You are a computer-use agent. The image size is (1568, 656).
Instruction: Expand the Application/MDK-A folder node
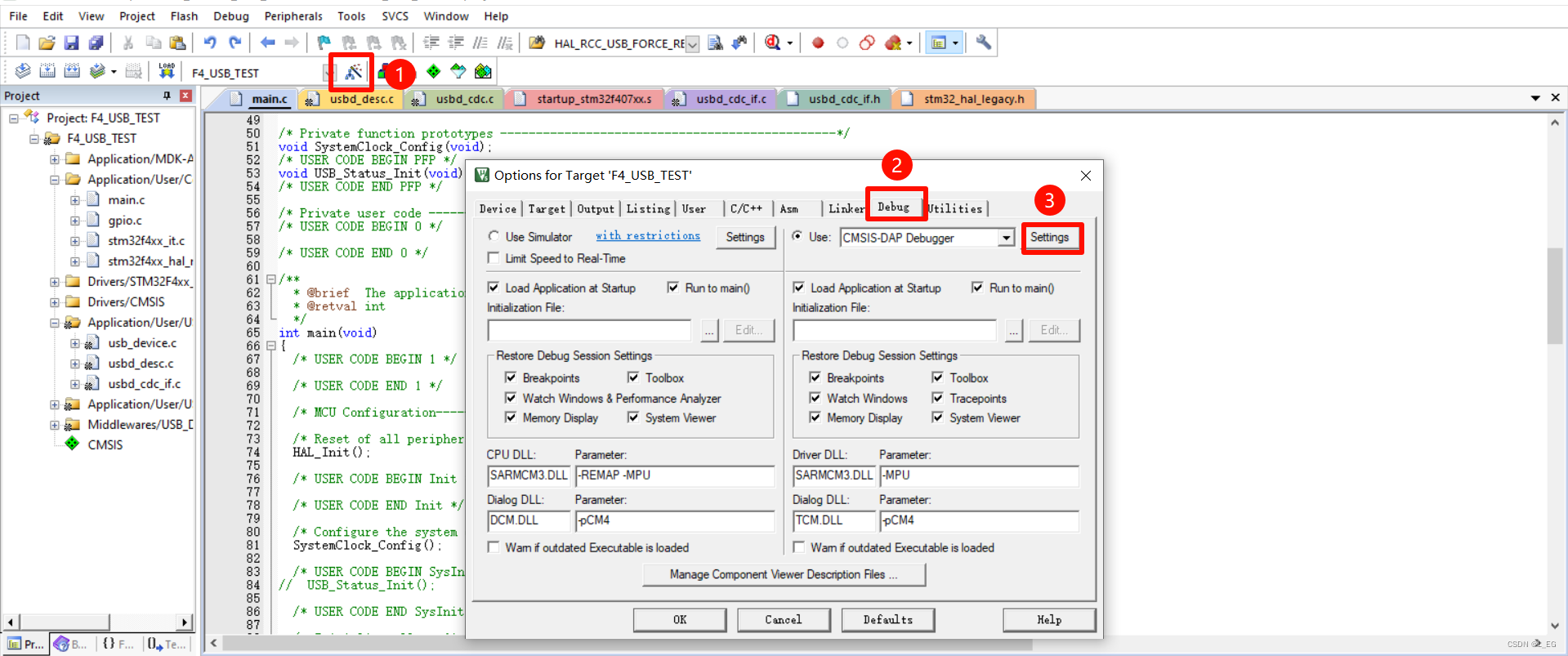[x=55, y=159]
